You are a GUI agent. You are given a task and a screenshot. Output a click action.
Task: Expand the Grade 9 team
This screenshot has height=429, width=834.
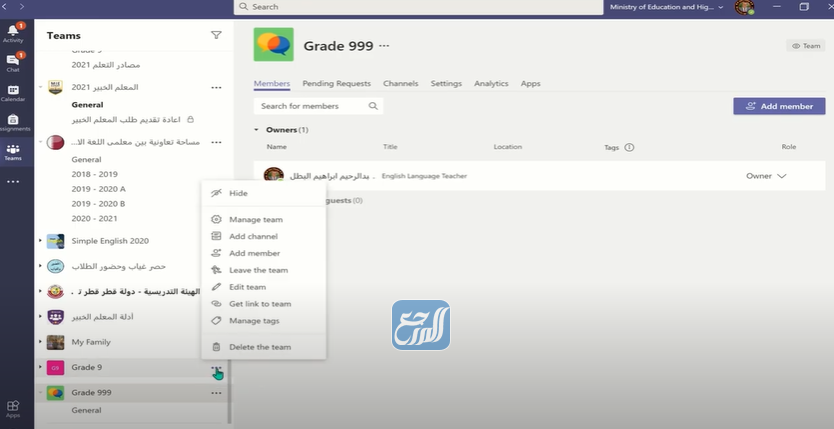coord(40,367)
